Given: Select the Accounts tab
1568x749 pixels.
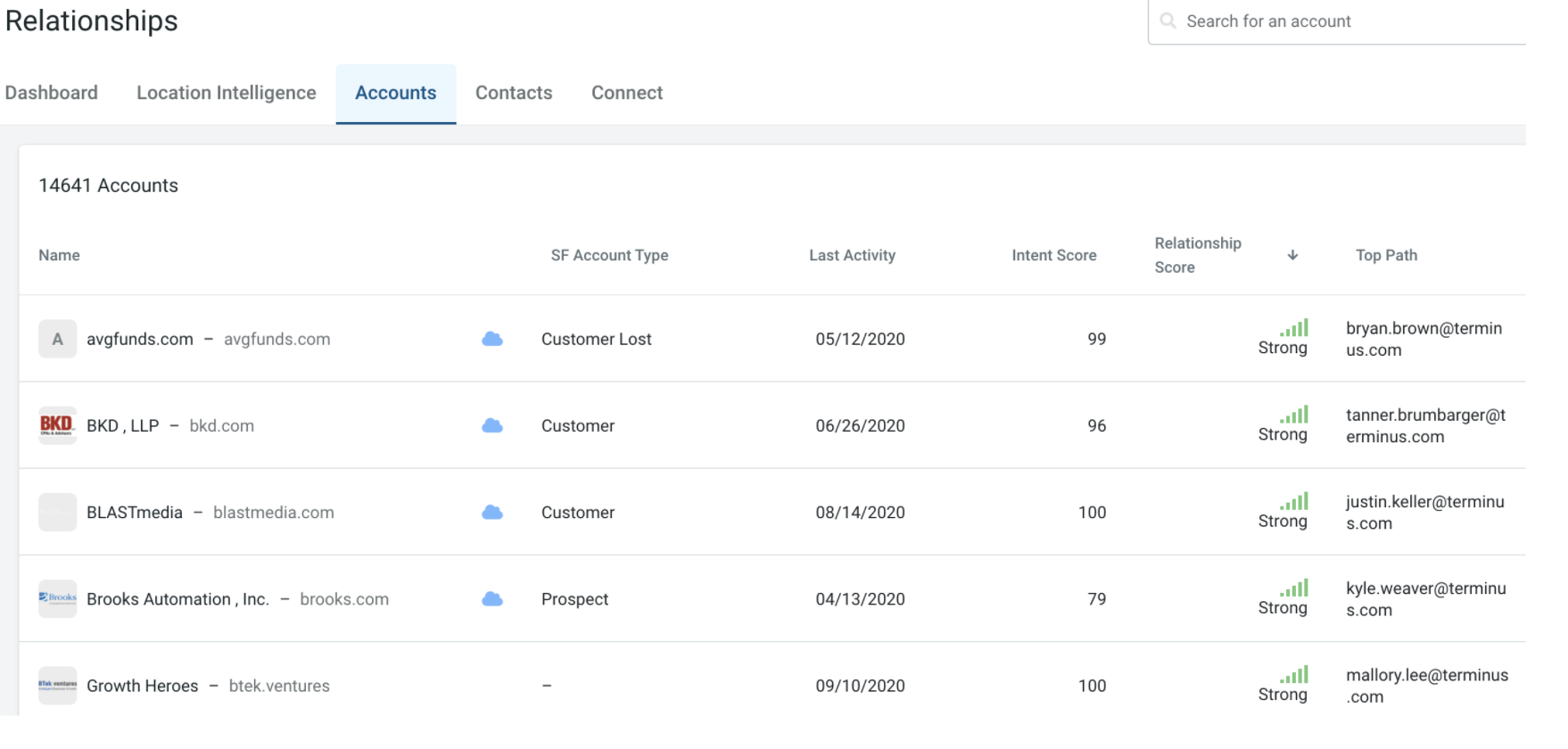Looking at the screenshot, I should (x=396, y=94).
